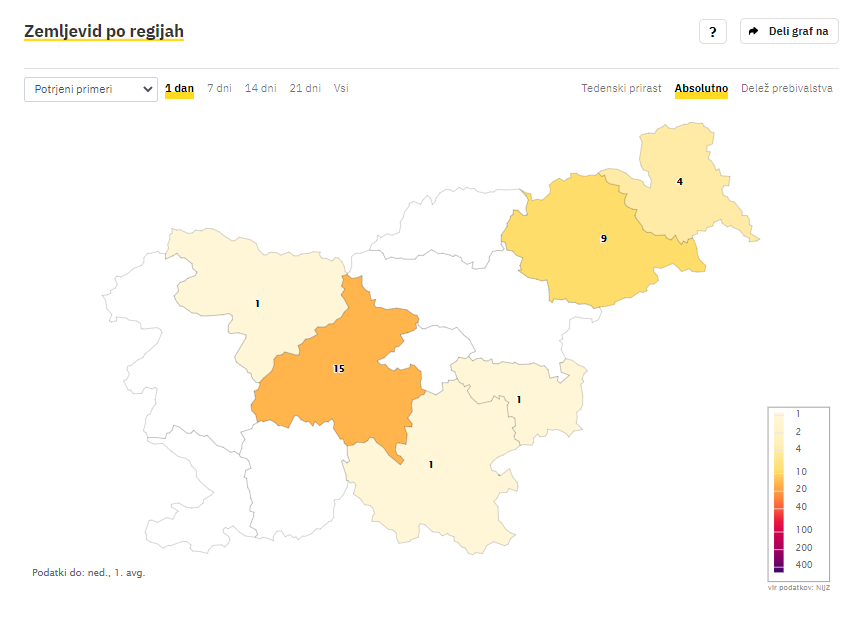
Task: Click the dropdown chevron arrow
Action: (x=147, y=89)
